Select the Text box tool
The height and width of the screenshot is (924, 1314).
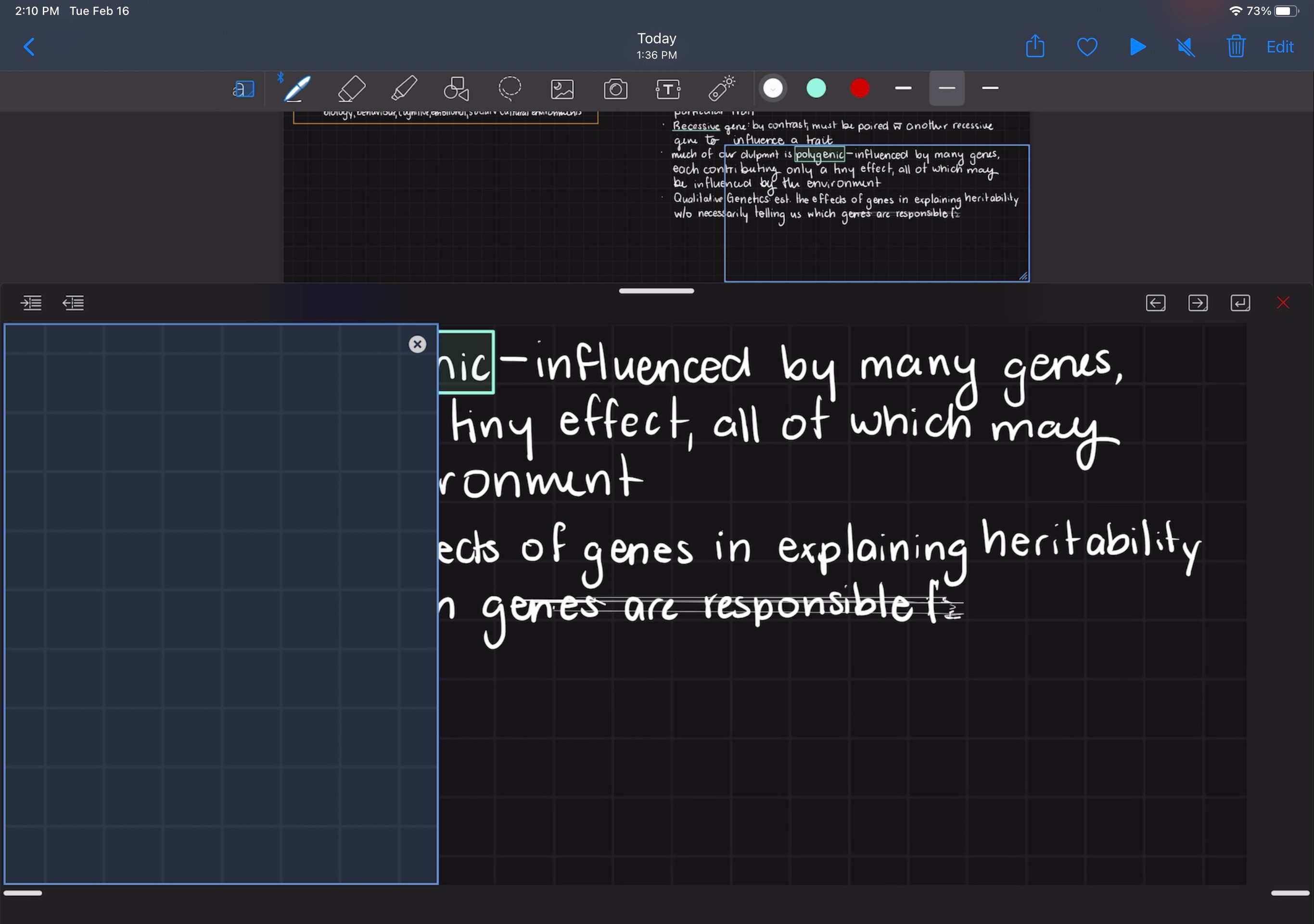(x=668, y=89)
